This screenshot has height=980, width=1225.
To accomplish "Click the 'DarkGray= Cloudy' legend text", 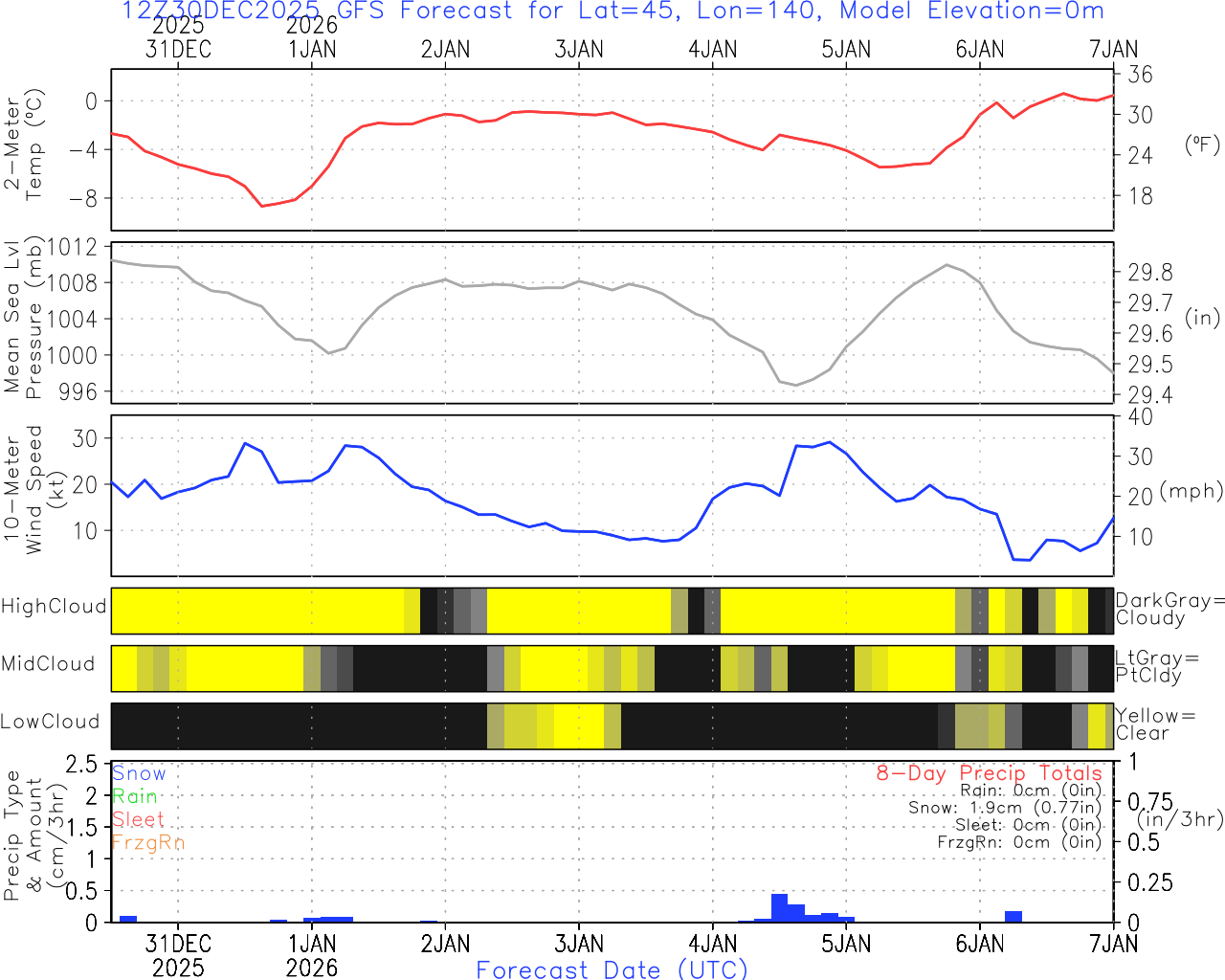I will [1169, 609].
